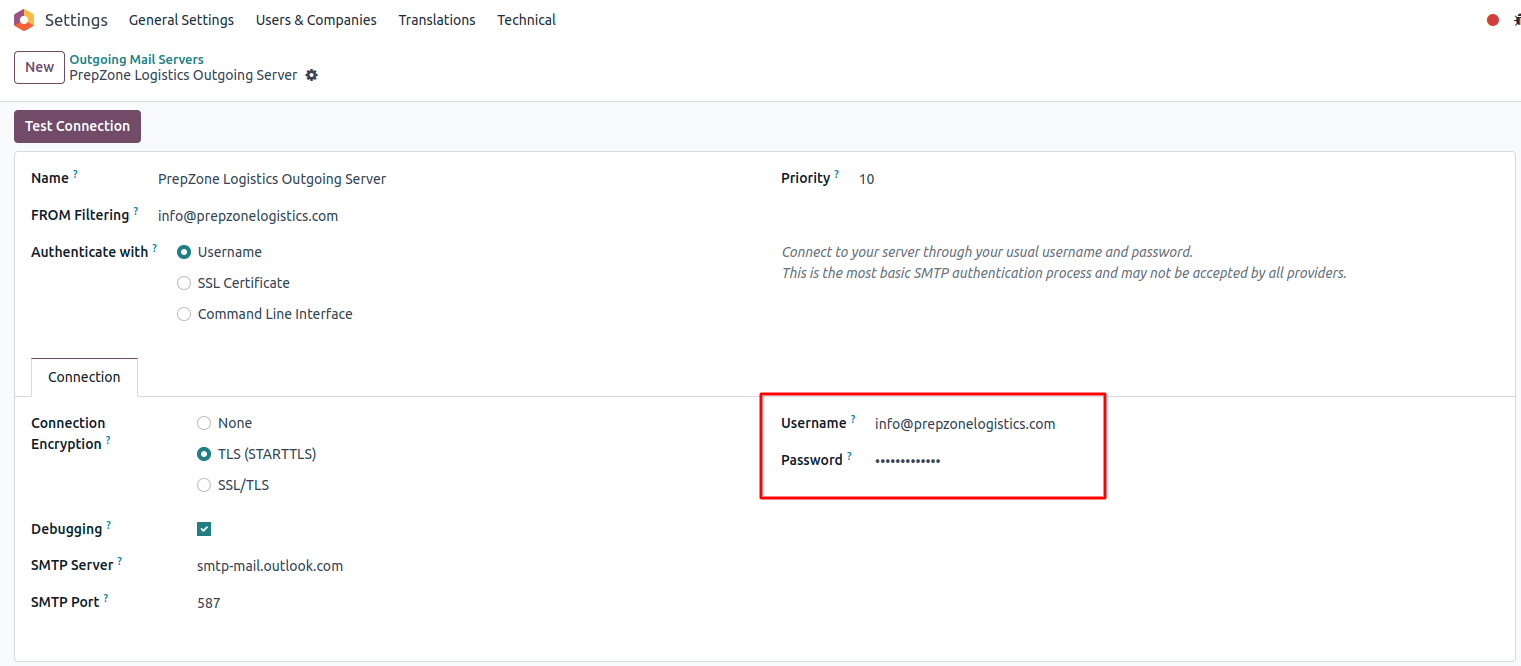Disable the Debugging checkbox
The width and height of the screenshot is (1521, 666).
point(204,529)
